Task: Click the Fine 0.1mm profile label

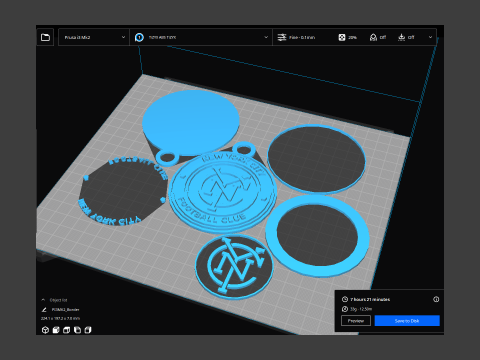Action: (x=302, y=38)
